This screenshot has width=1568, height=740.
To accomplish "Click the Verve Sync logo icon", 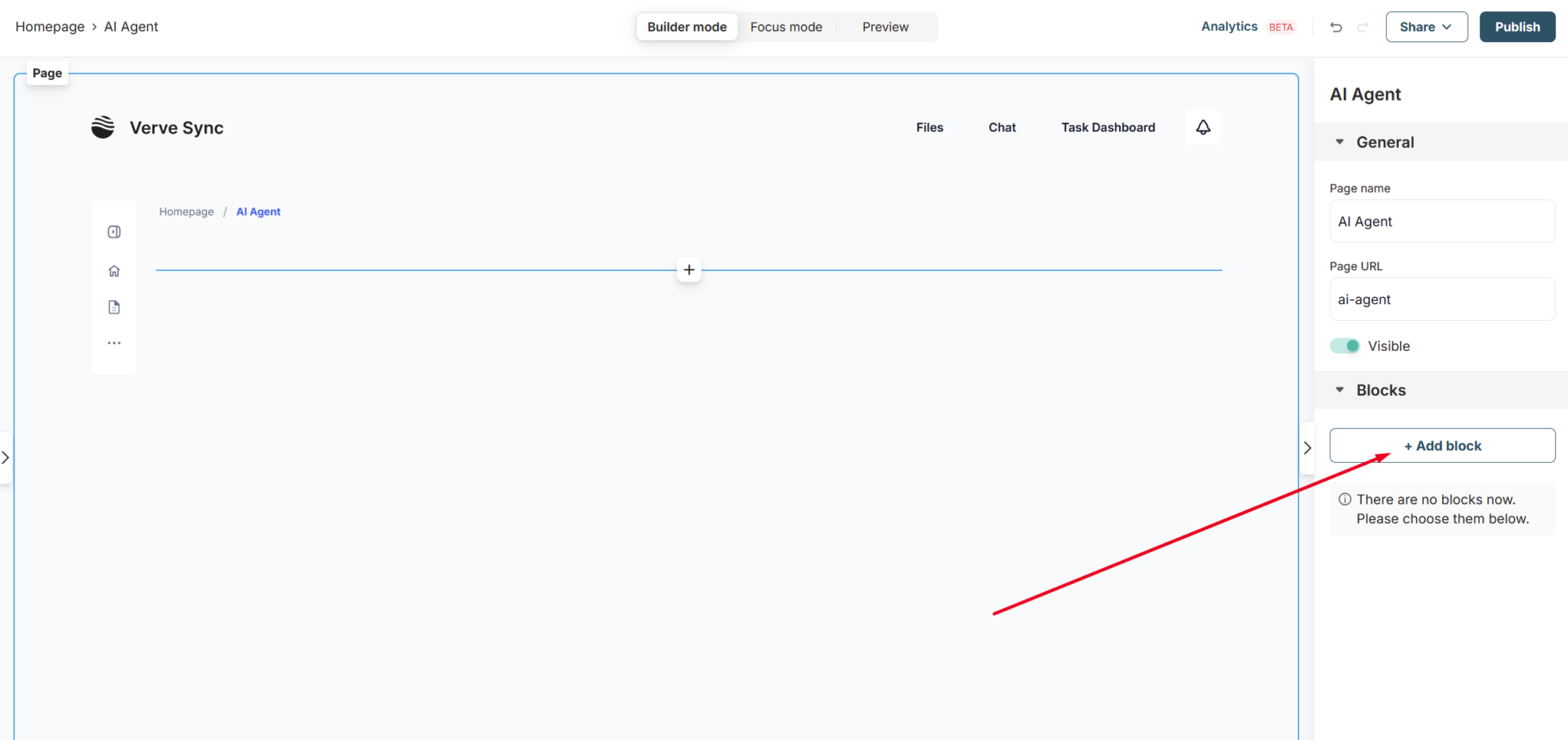I will [102, 127].
